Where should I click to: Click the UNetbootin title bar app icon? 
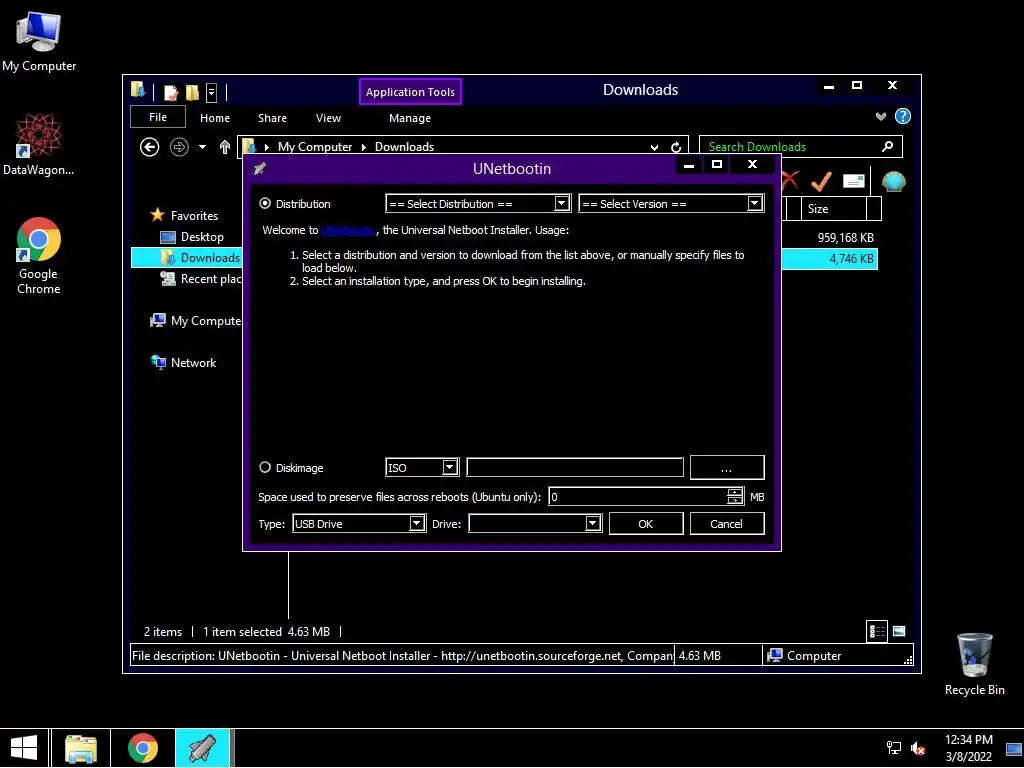point(260,168)
